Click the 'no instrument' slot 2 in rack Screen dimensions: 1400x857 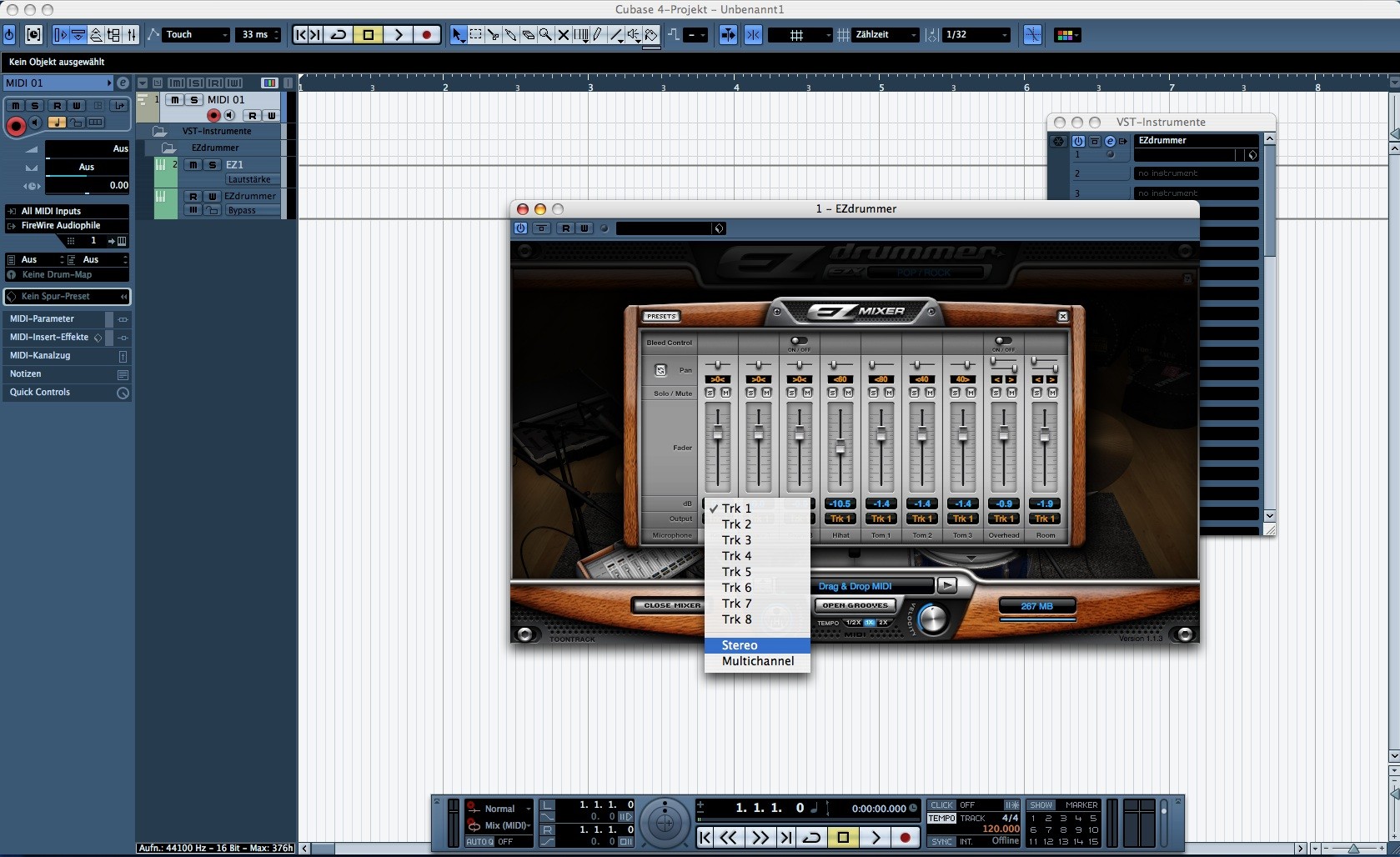pyautogui.click(x=1196, y=173)
